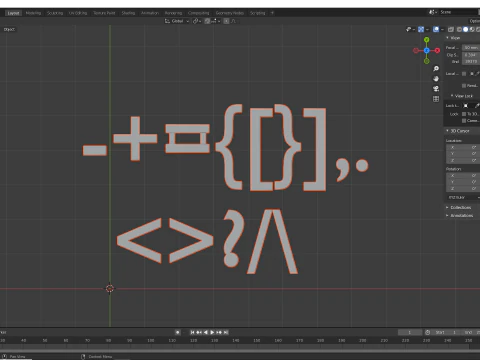Click the Focal Length value field
Screen dimensions: 480x360
[x=471, y=48]
